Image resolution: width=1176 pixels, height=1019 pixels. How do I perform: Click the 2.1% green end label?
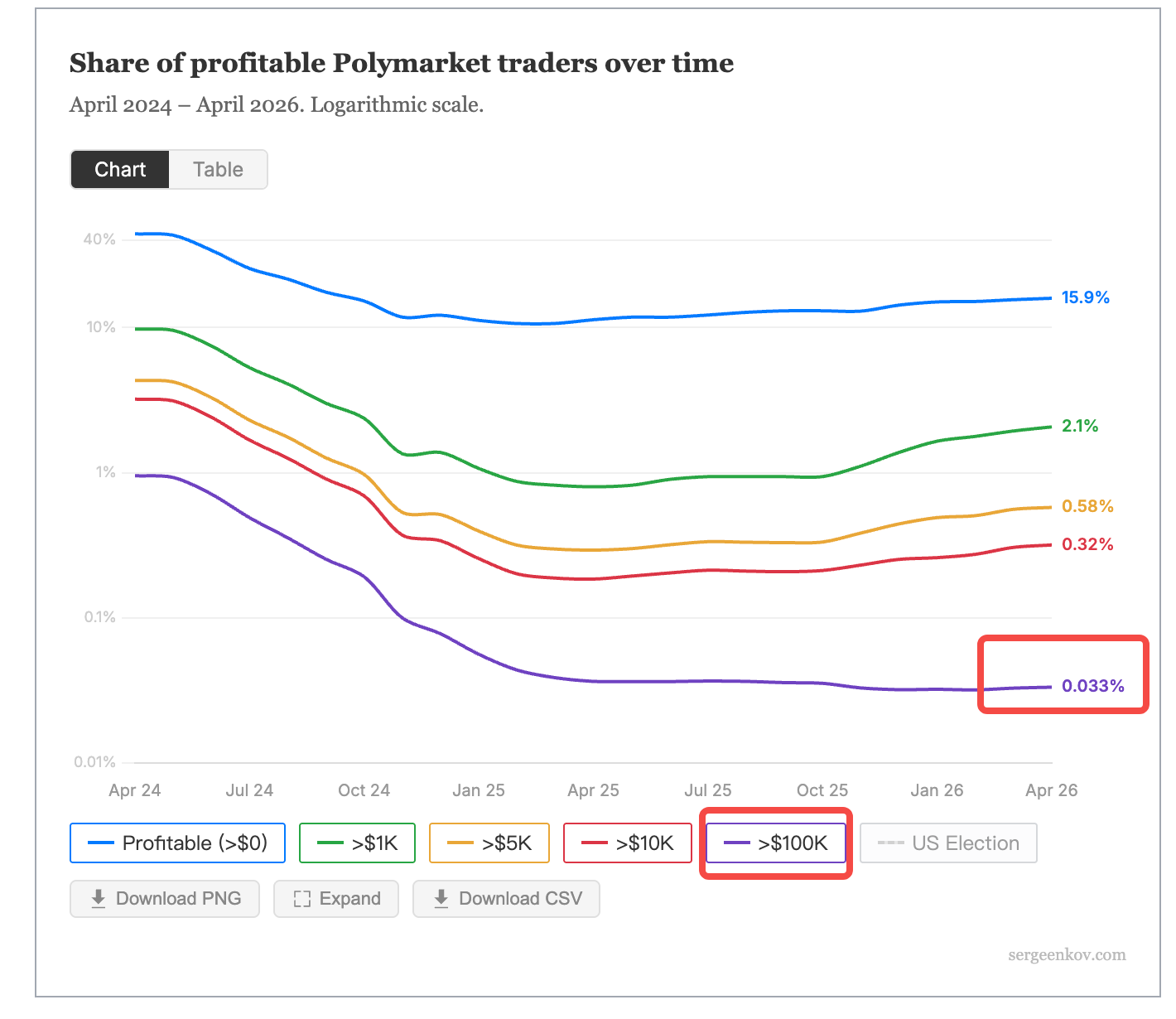tap(1080, 426)
